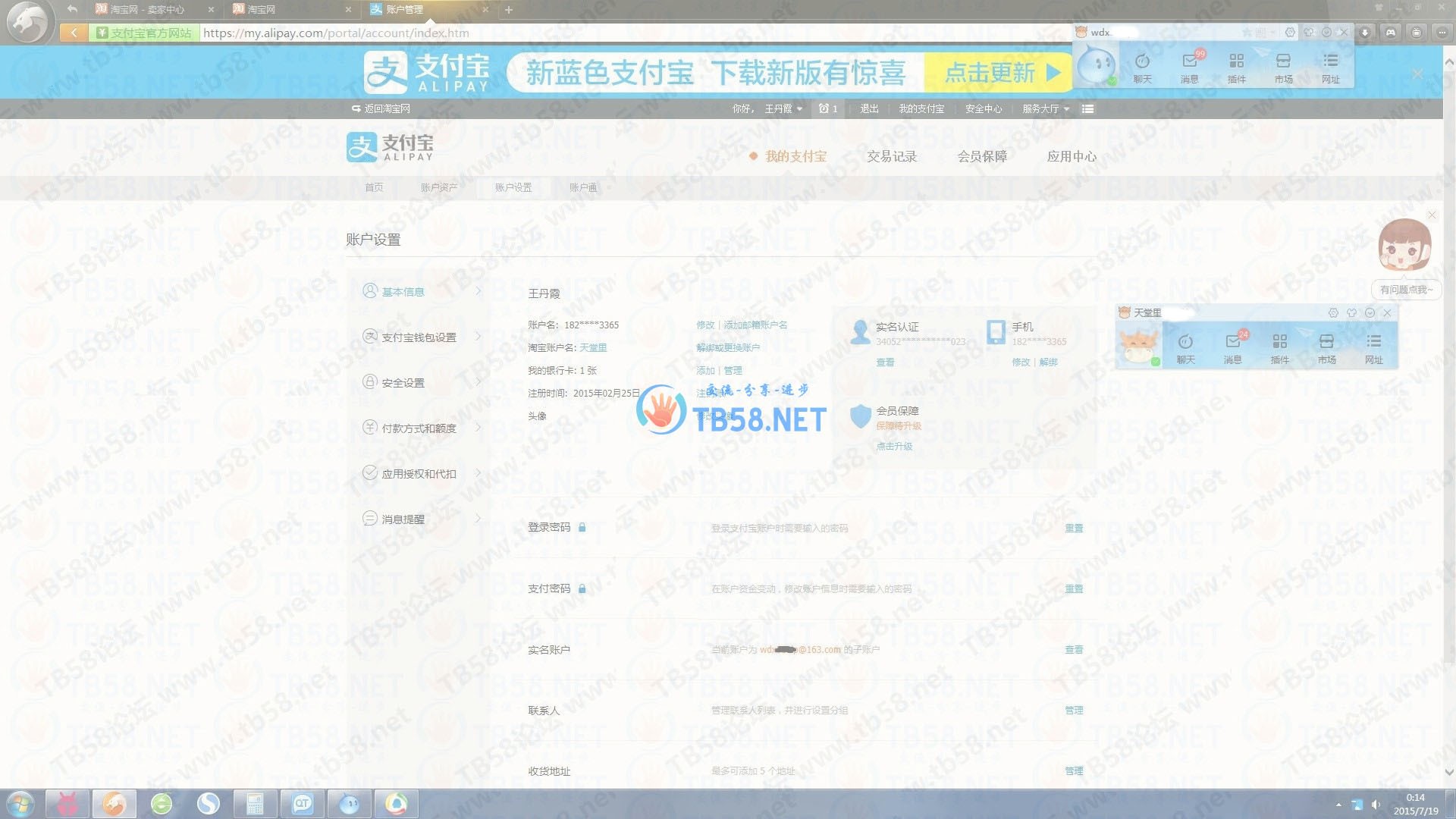Select 账户资产 sub-navigation tab
1456x819 pixels.
439,187
